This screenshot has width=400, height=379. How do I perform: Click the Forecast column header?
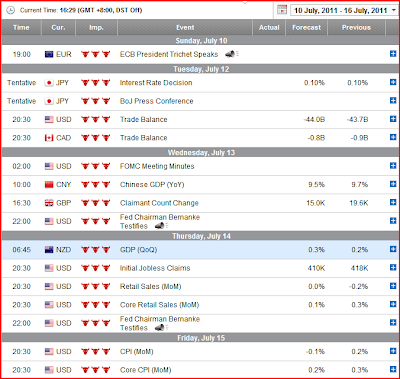[306, 28]
